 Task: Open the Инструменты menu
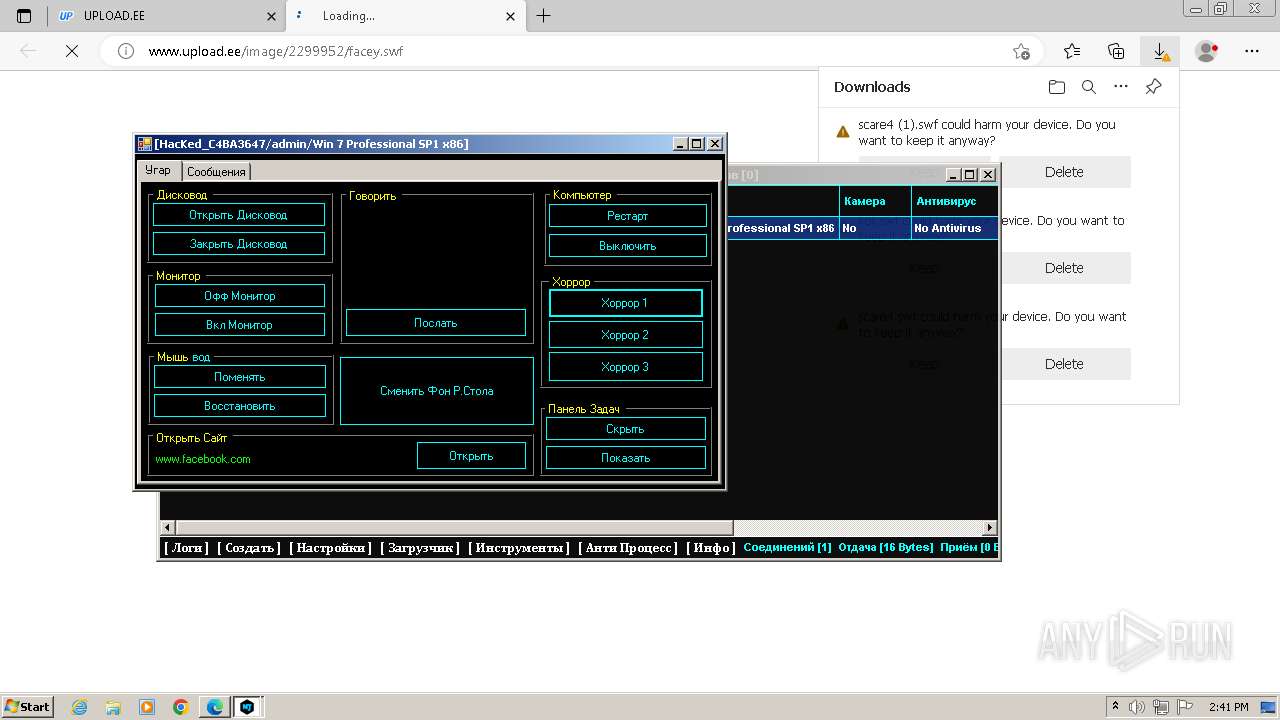(x=520, y=548)
